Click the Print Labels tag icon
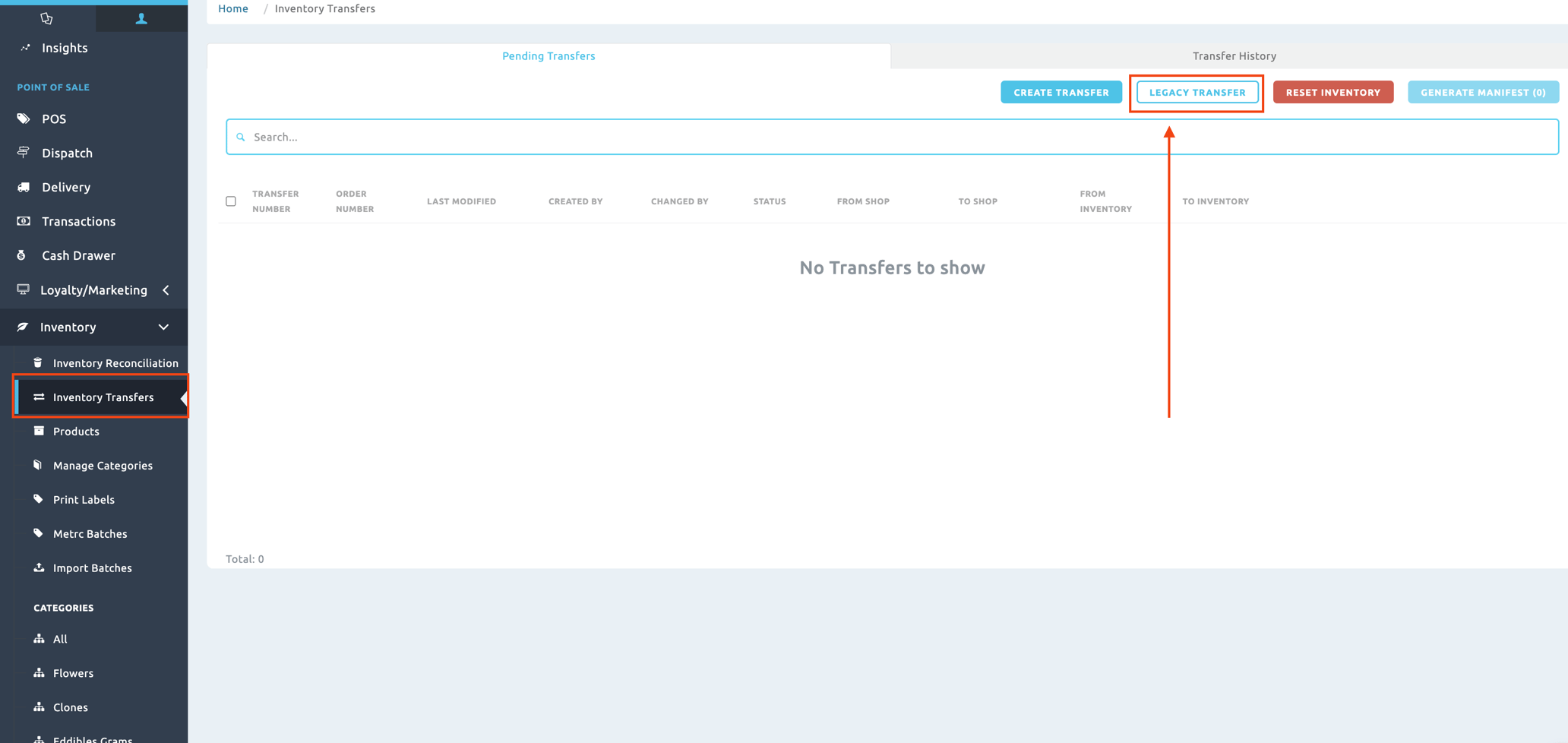1568x743 pixels. pos(39,499)
